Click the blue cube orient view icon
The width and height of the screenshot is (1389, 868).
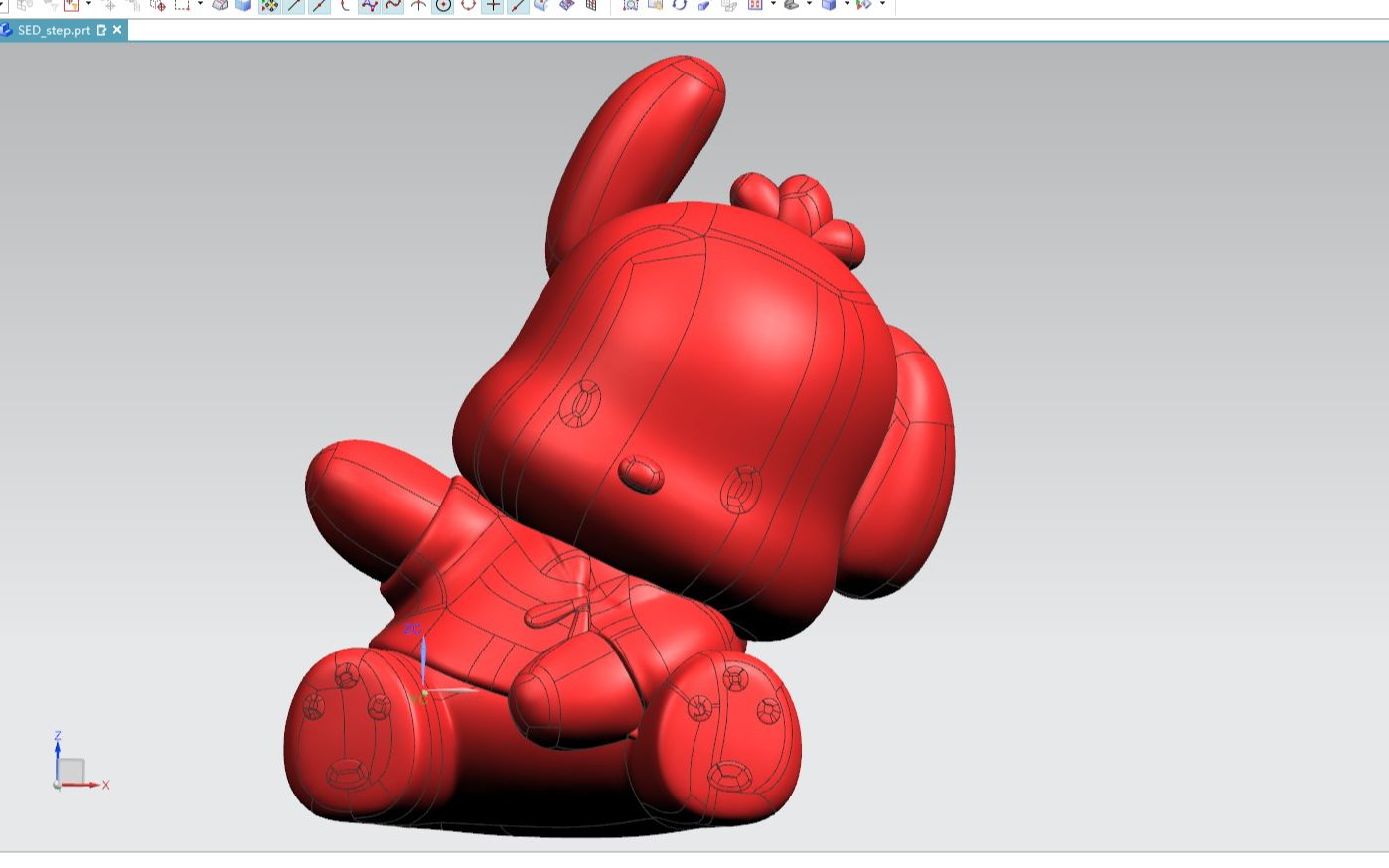(829, 5)
